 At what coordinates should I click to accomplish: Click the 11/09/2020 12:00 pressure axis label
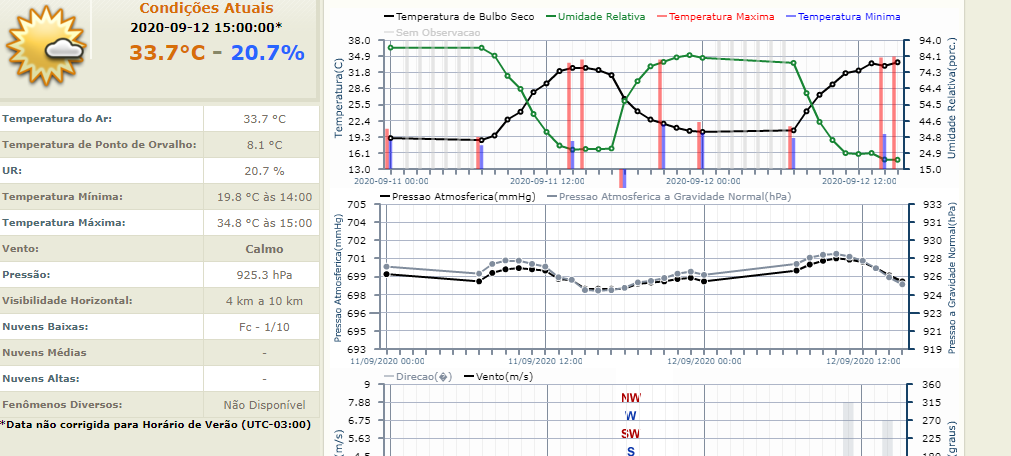pos(547,362)
